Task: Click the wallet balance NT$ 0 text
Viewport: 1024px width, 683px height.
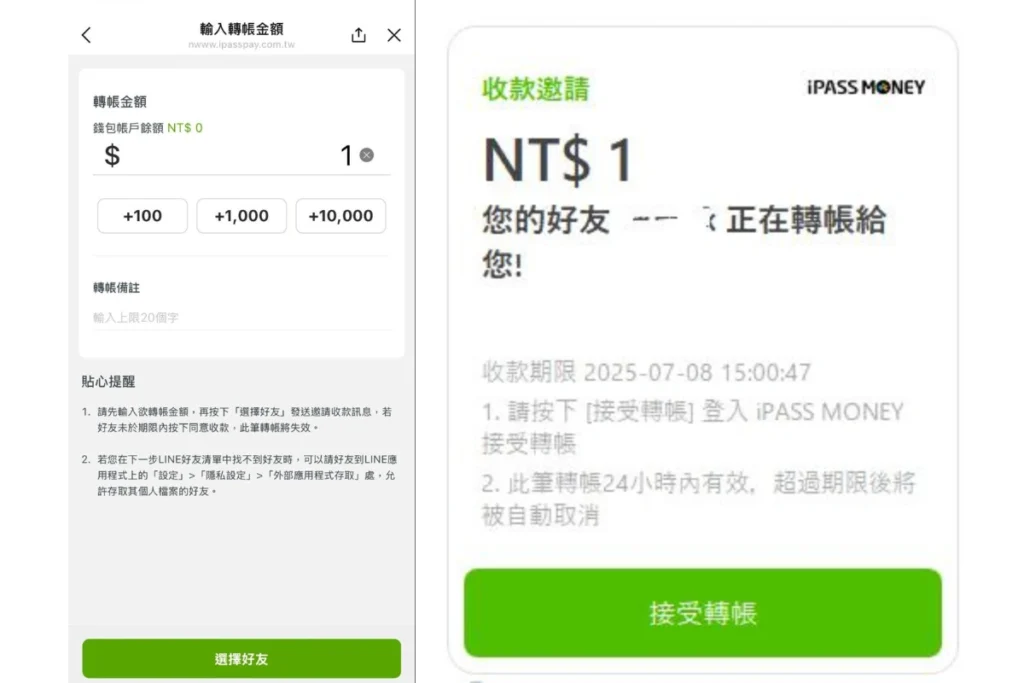Action: pos(185,128)
